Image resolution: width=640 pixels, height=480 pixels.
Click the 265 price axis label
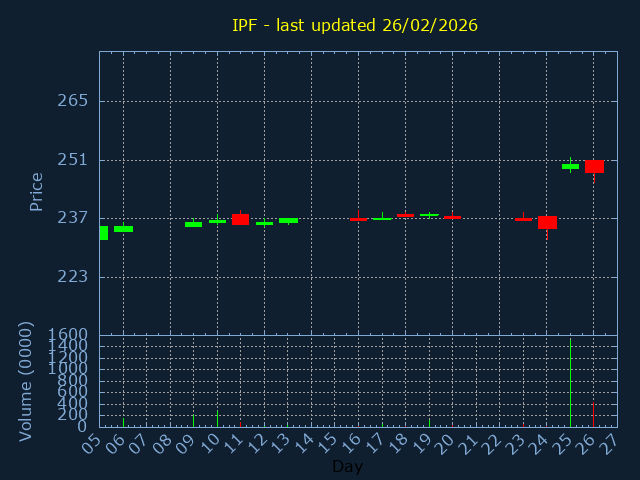click(73, 100)
